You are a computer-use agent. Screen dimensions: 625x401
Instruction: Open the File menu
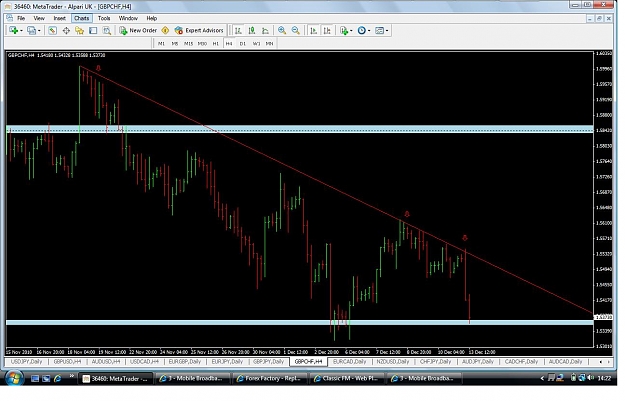(x=21, y=18)
